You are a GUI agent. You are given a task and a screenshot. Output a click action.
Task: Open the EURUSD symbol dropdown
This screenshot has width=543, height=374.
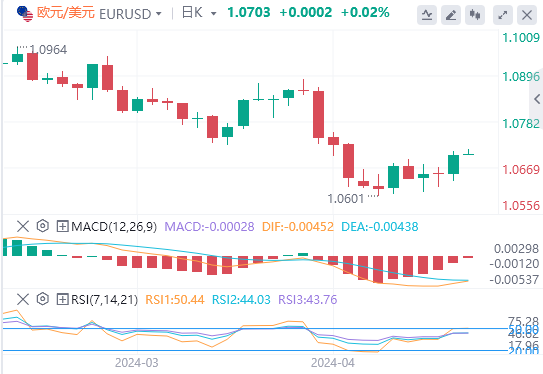(x=131, y=14)
